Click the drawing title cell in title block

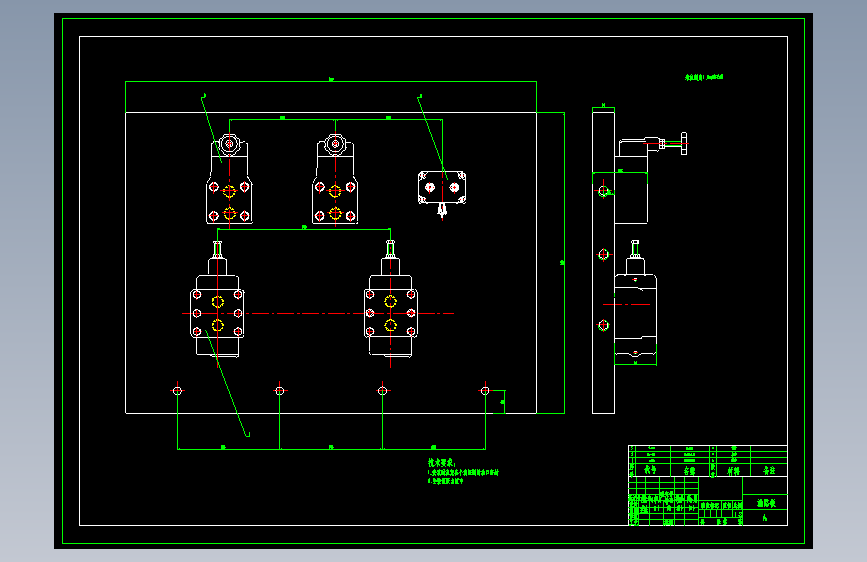click(x=765, y=502)
